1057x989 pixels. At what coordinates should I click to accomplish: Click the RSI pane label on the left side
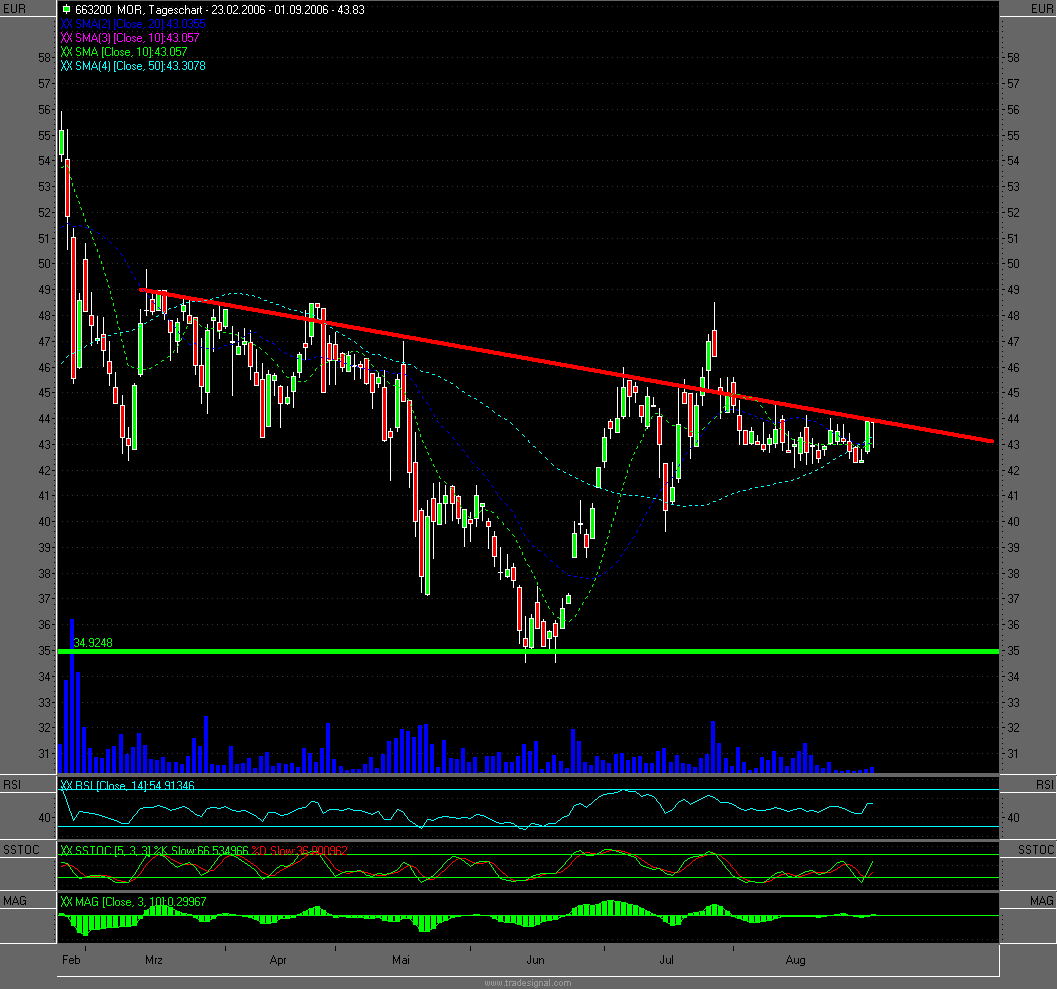(12, 785)
